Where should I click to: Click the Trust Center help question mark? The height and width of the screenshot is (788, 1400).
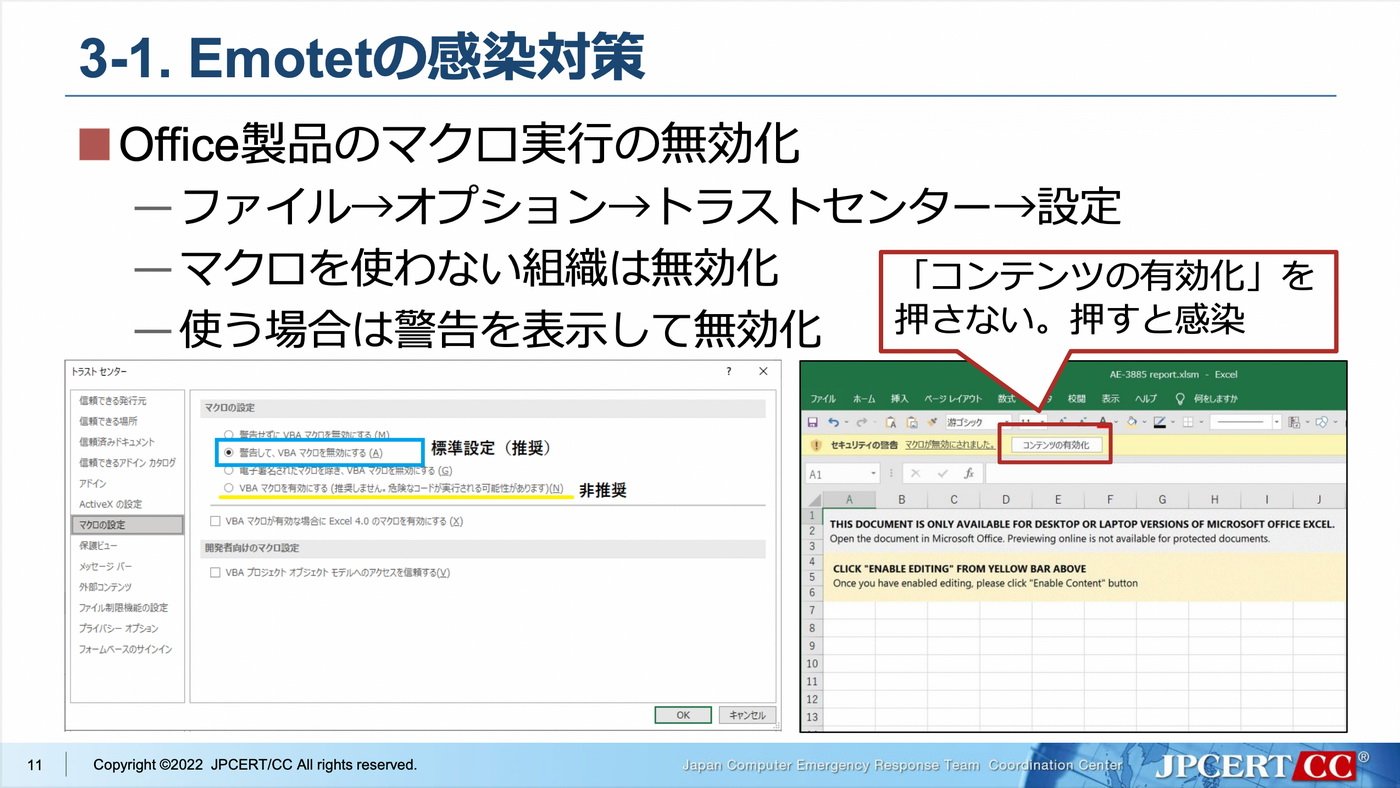pos(728,371)
